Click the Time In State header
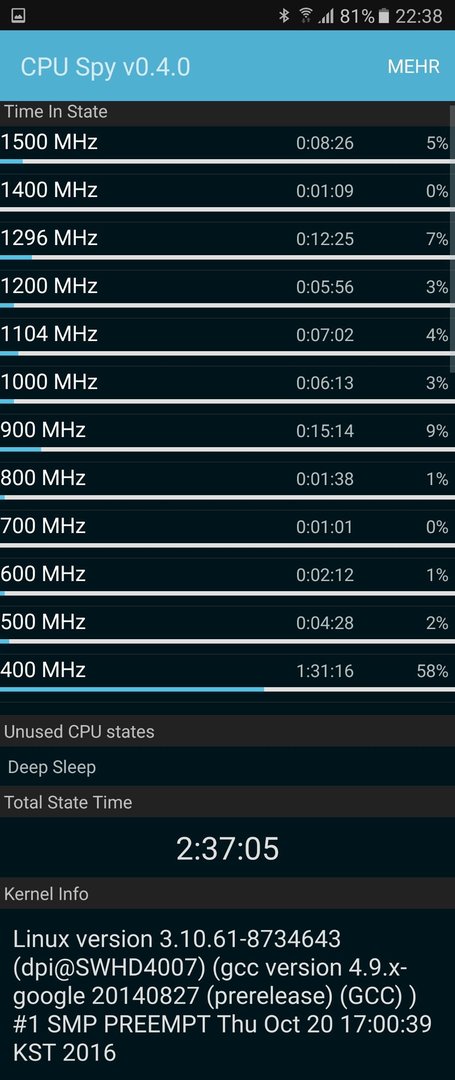This screenshot has width=455, height=1080. click(x=56, y=111)
